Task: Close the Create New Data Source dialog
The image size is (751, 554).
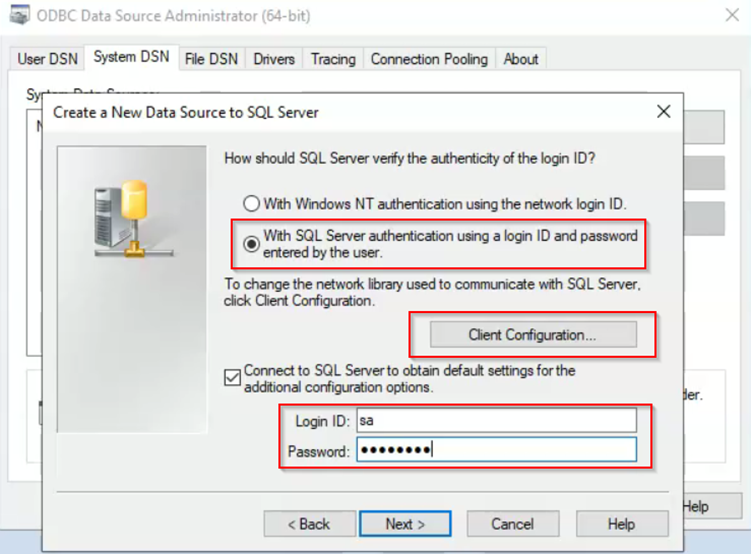Action: (x=663, y=112)
